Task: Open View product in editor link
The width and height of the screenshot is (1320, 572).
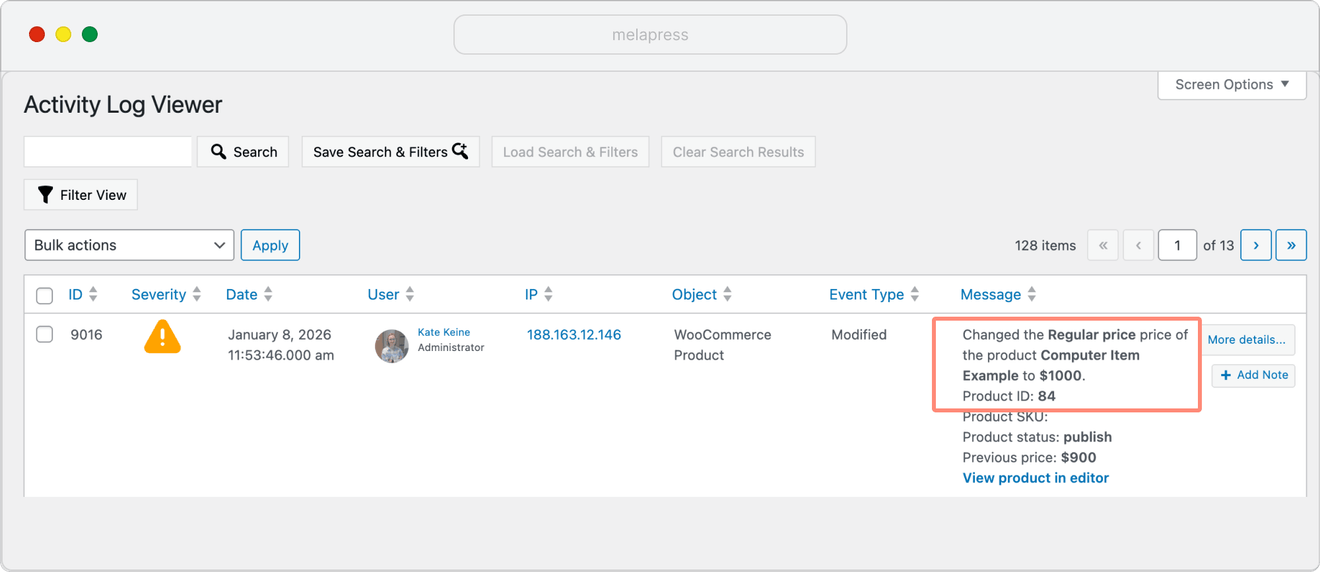Action: click(x=1035, y=478)
